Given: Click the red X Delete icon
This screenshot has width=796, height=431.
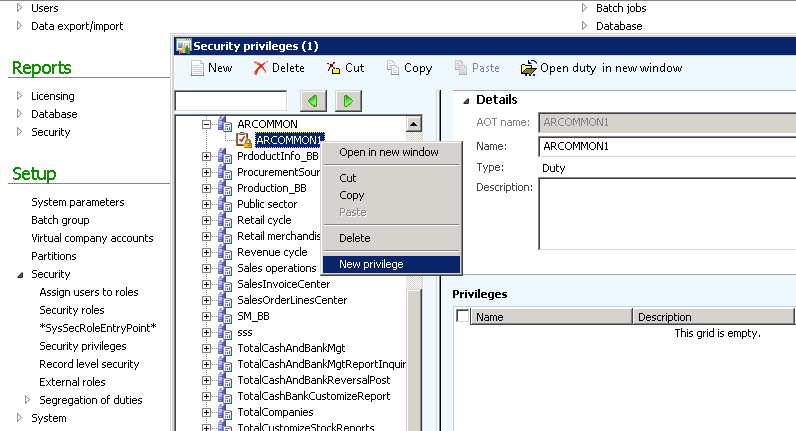Looking at the screenshot, I should 260,68.
